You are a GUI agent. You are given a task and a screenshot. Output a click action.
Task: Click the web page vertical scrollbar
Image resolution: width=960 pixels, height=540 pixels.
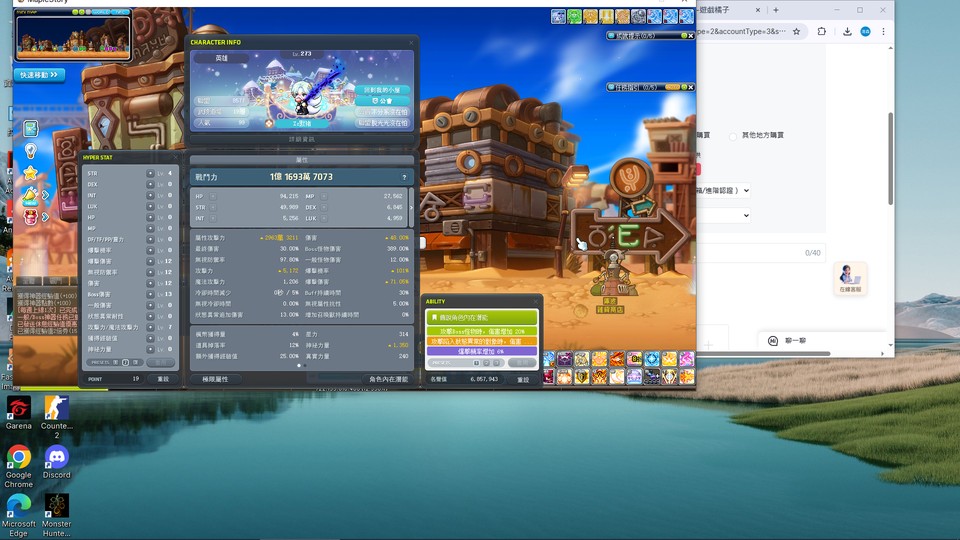[x=890, y=159]
